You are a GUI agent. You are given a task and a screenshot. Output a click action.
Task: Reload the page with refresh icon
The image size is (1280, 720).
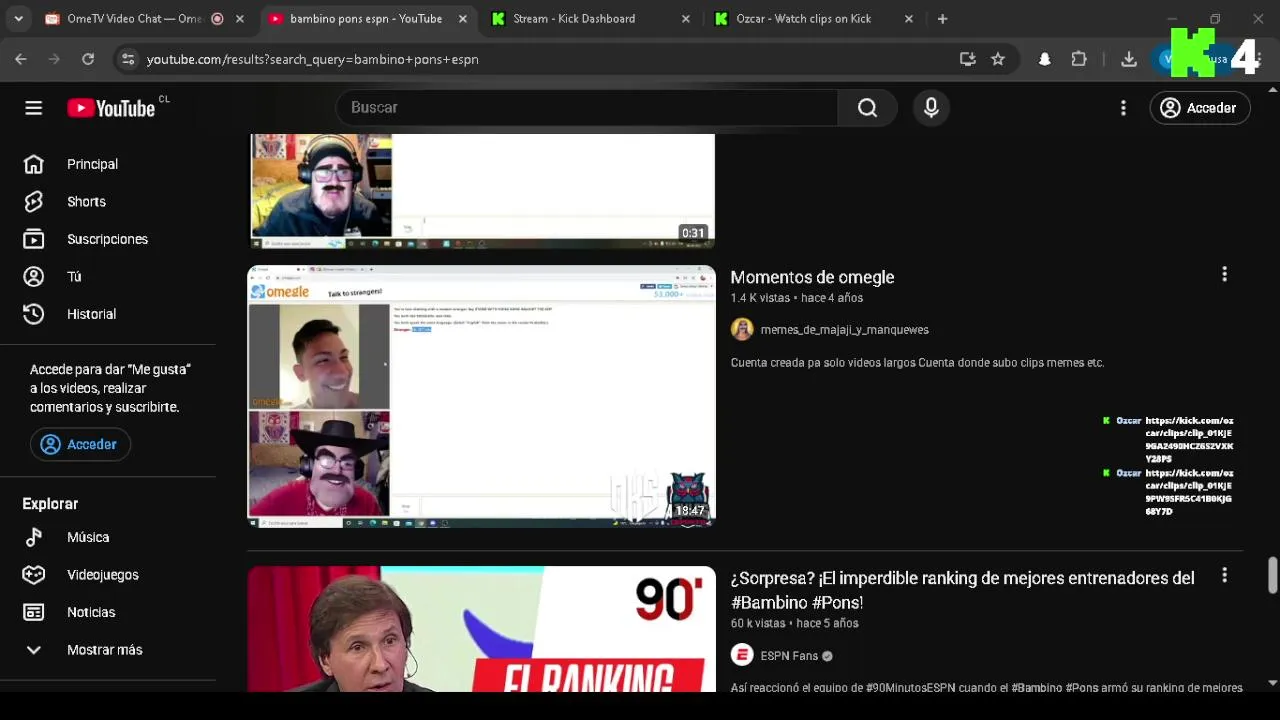pyautogui.click(x=88, y=59)
